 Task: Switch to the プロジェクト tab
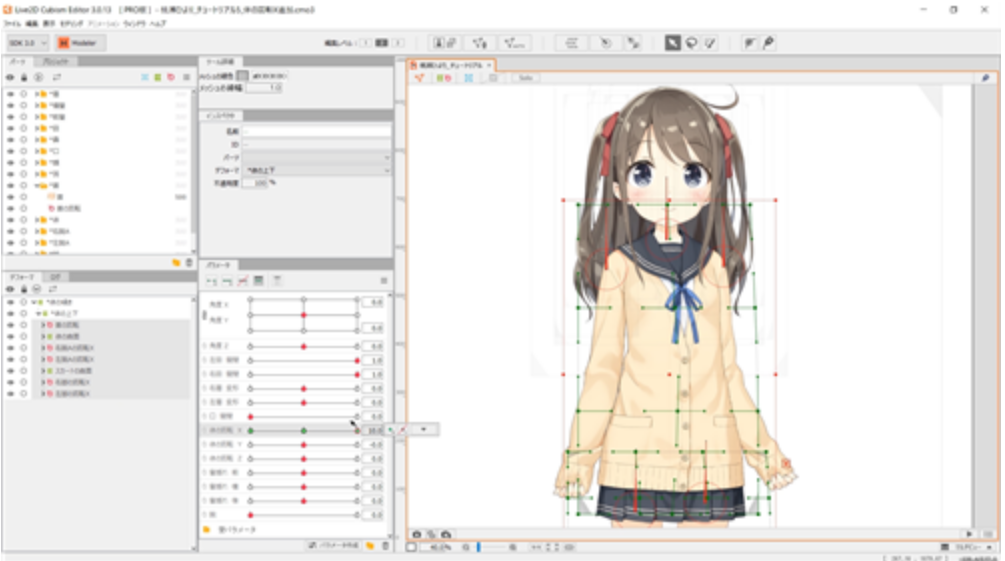pyautogui.click(x=56, y=62)
